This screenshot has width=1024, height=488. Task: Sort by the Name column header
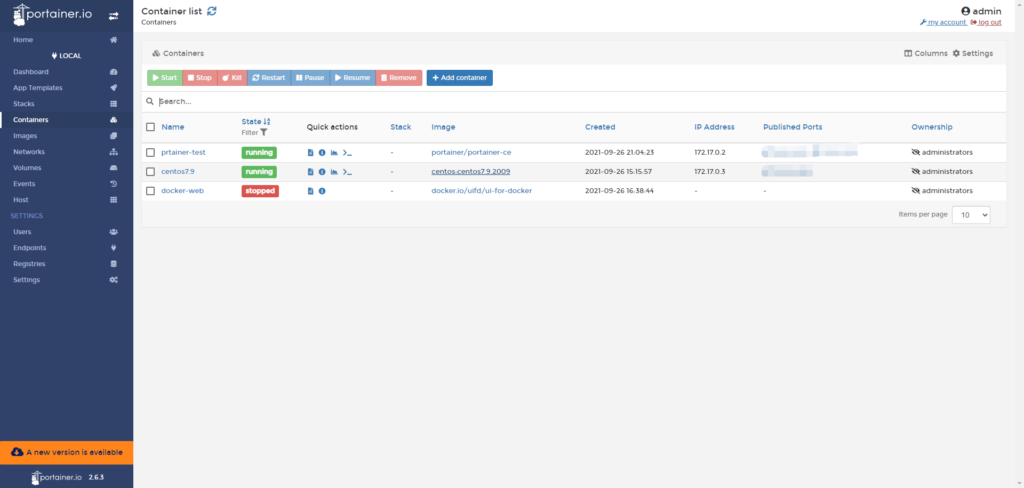[173, 127]
